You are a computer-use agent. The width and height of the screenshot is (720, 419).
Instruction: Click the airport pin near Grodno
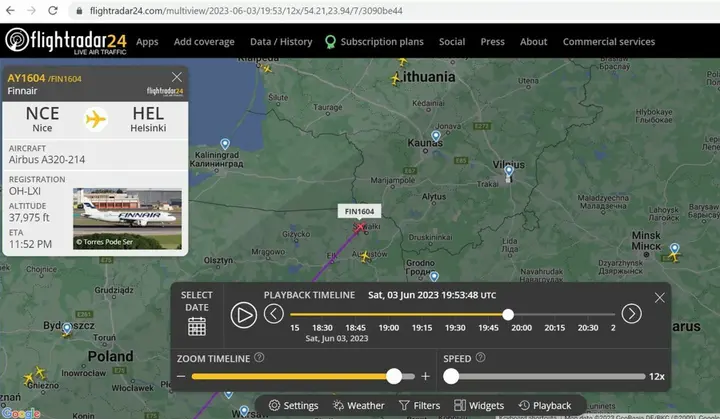click(434, 276)
